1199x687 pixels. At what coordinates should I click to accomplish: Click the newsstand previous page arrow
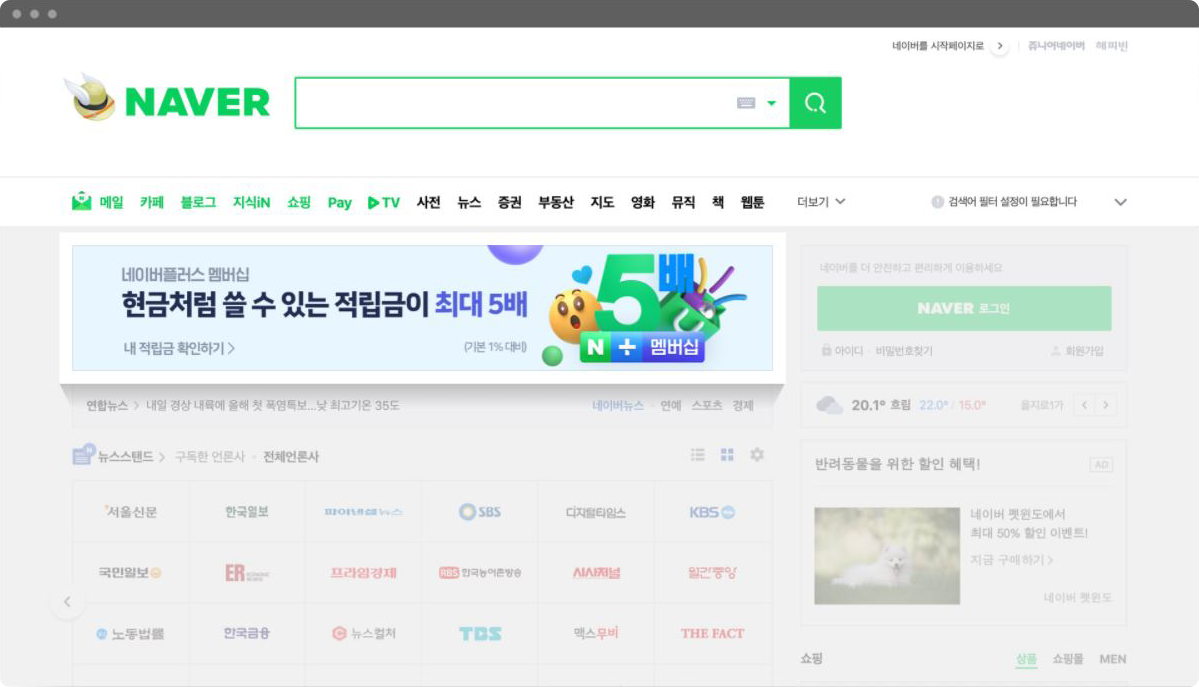point(67,602)
